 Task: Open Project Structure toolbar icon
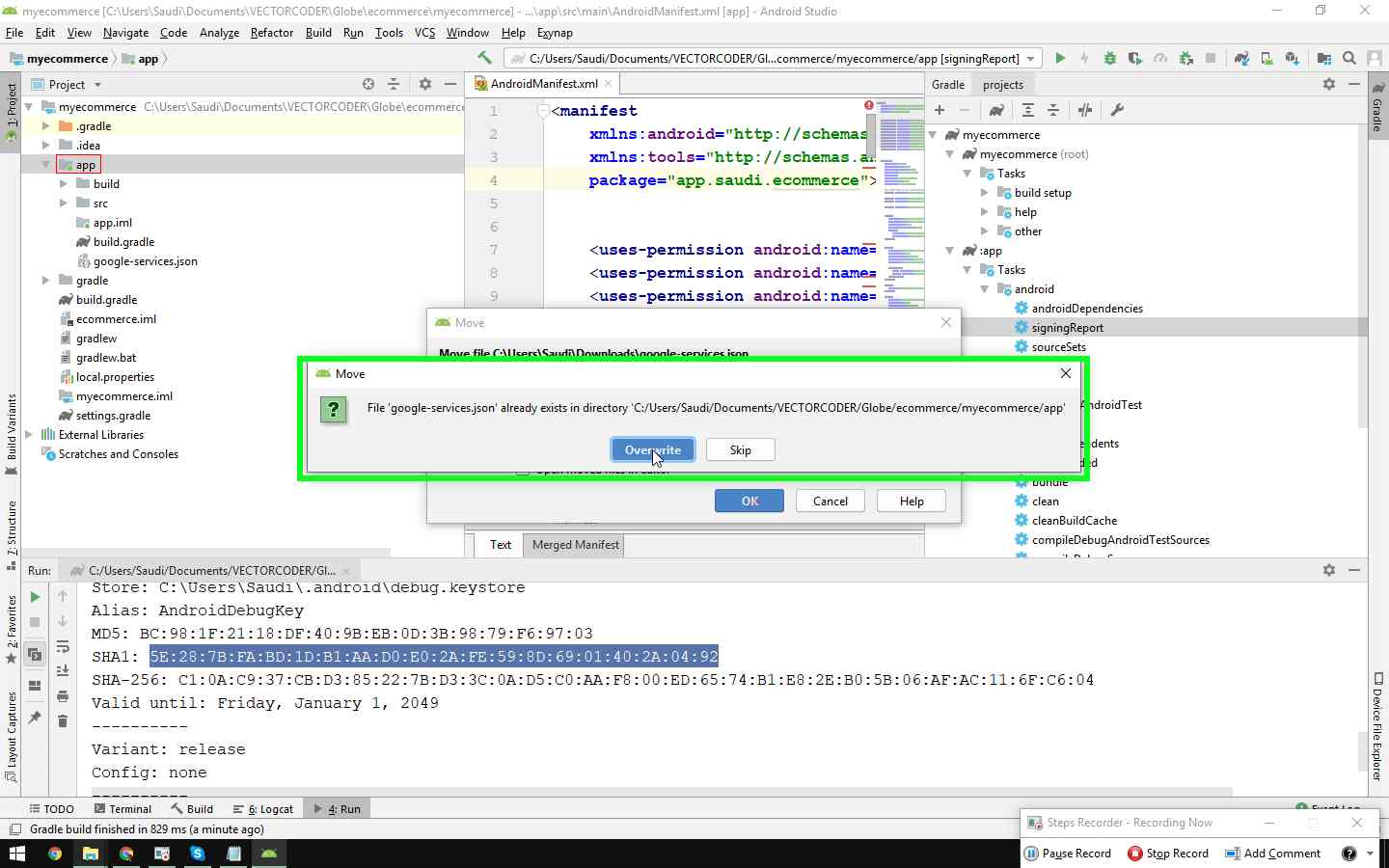point(1324,58)
